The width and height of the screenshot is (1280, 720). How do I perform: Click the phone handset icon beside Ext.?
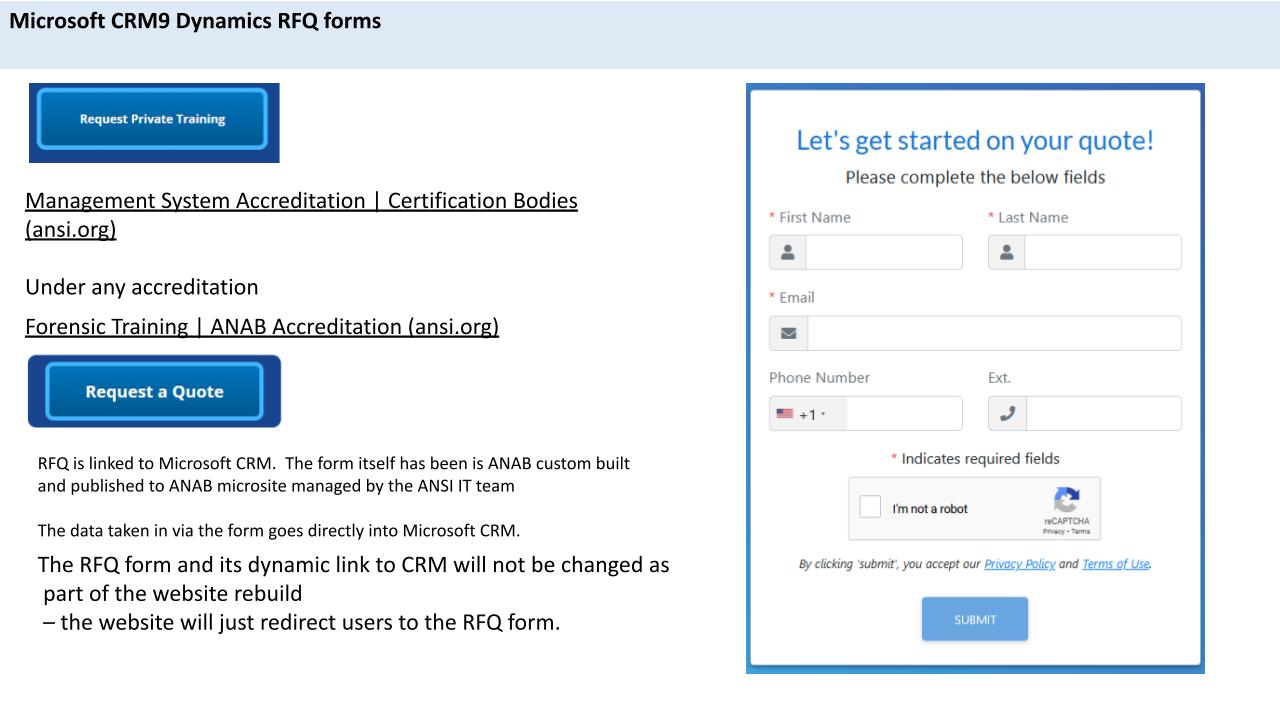pos(1007,414)
